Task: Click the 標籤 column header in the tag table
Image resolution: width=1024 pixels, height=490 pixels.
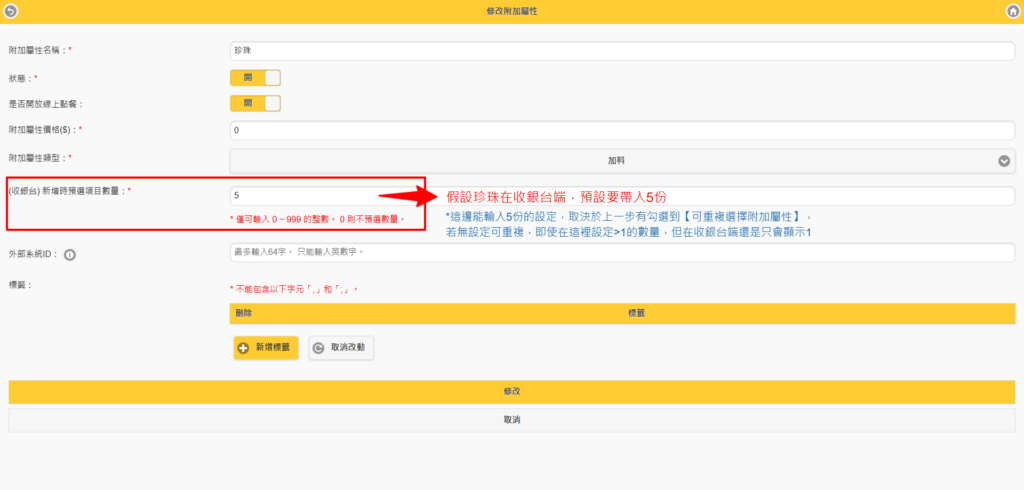Action: 637,314
